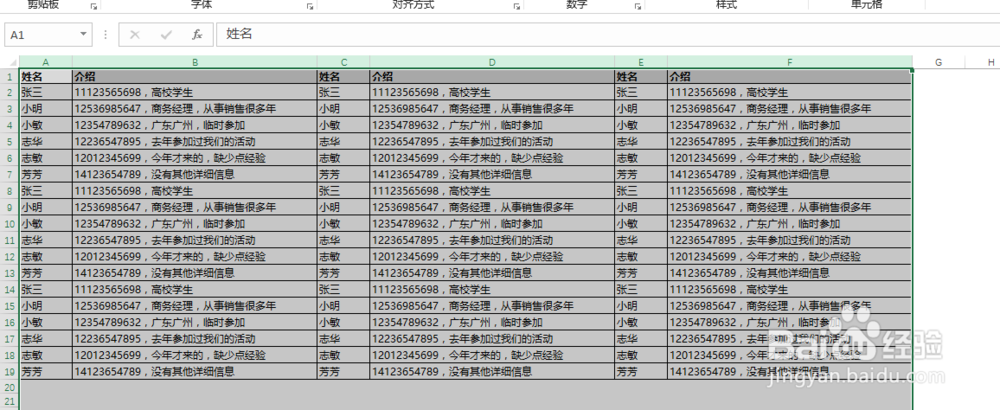Select column E header

click(x=641, y=62)
